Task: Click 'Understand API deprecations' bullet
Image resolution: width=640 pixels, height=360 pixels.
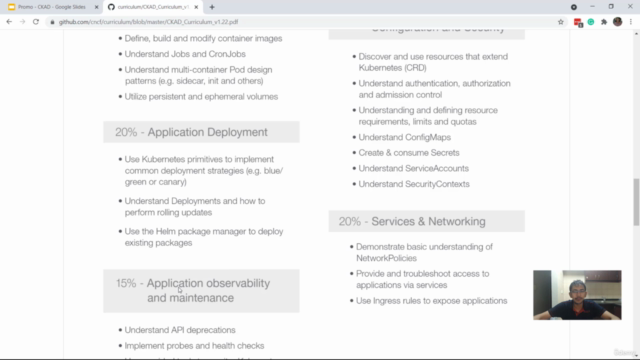Action: (x=180, y=330)
